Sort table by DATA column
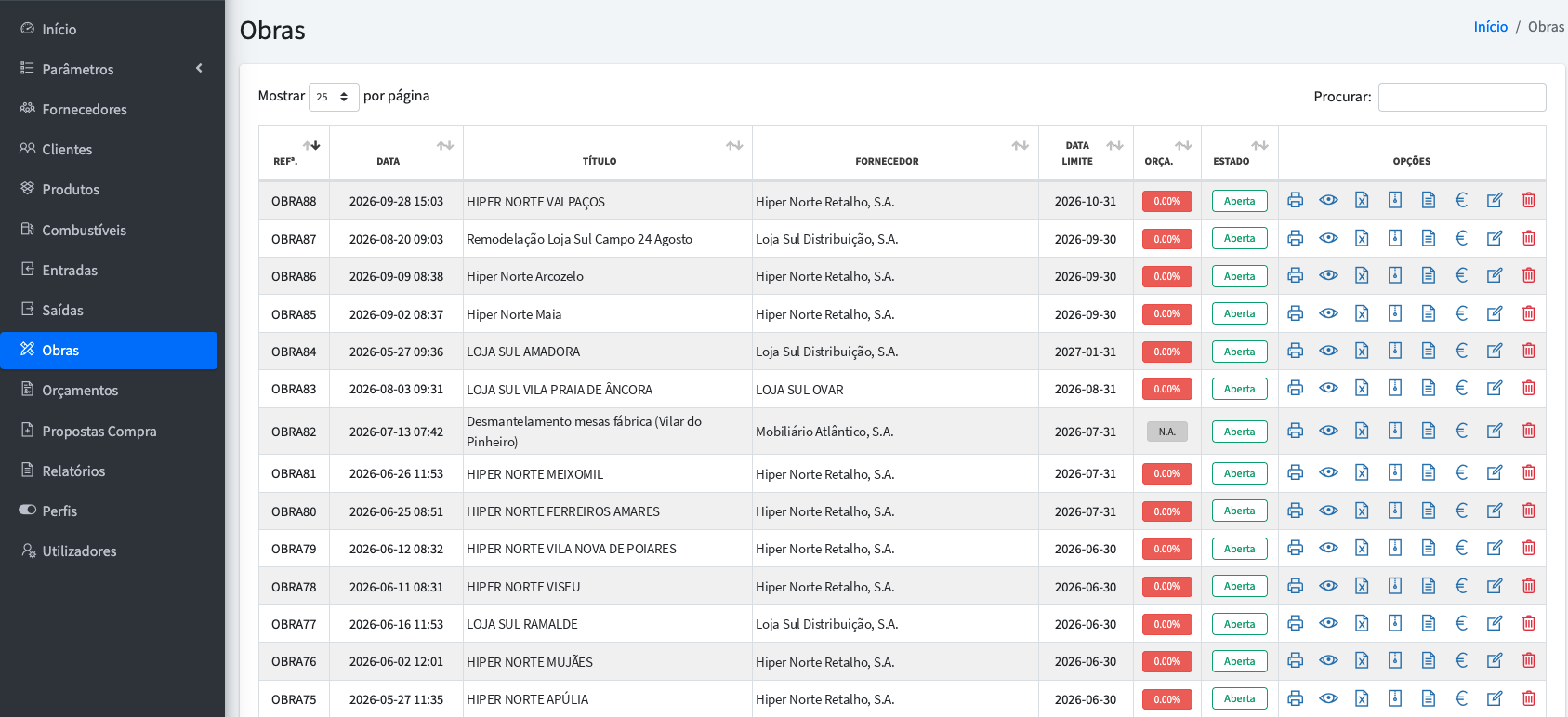1568x717 pixels. click(396, 153)
